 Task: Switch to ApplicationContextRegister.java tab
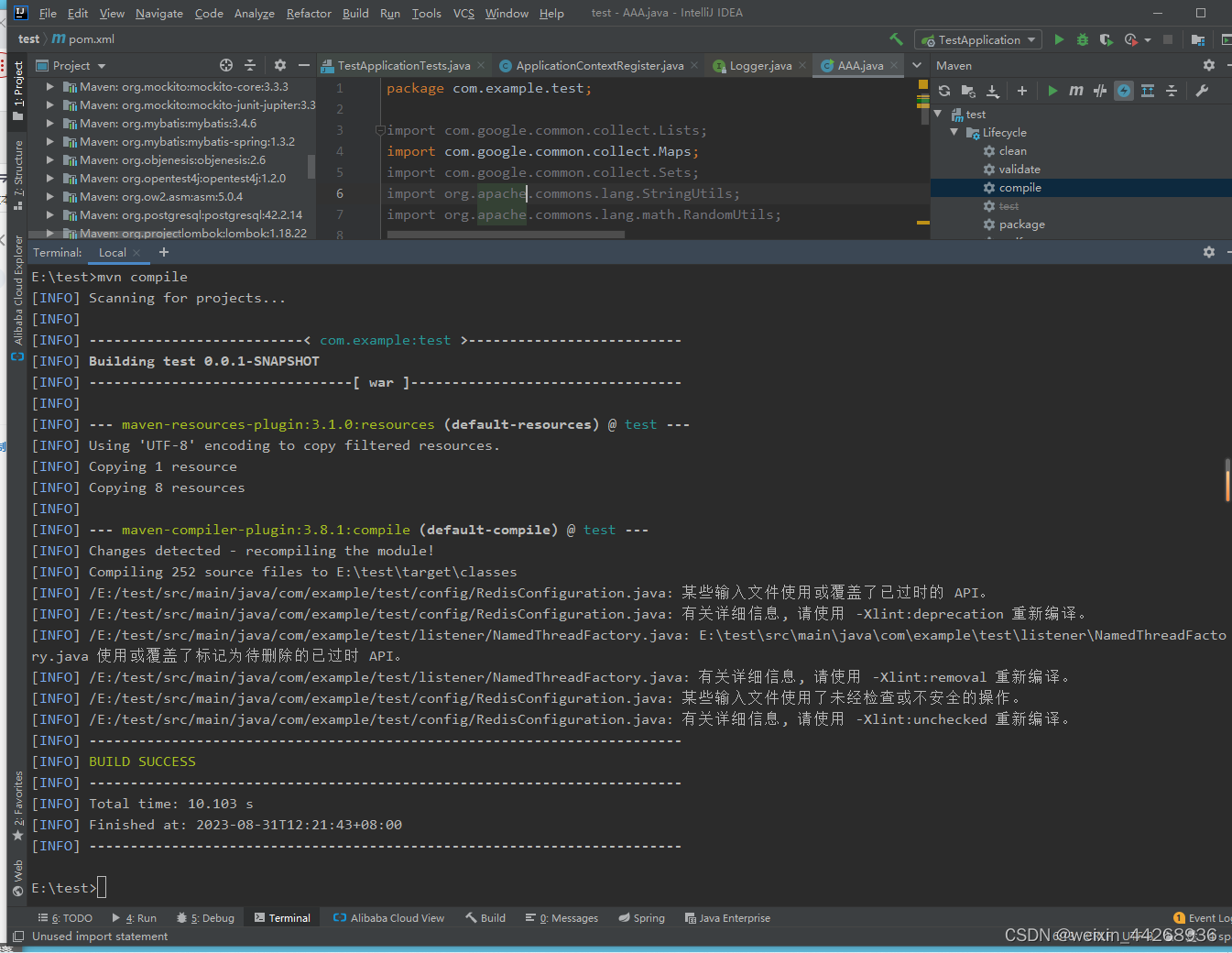[599, 65]
